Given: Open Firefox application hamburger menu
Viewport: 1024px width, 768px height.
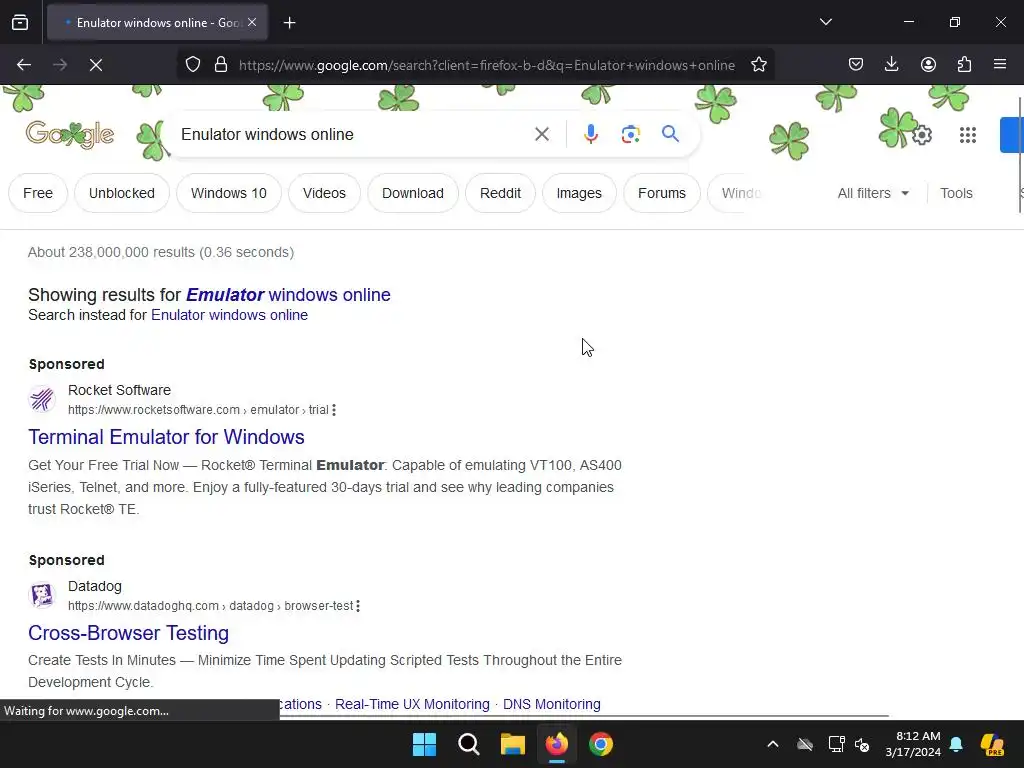Looking at the screenshot, I should point(1000,64).
